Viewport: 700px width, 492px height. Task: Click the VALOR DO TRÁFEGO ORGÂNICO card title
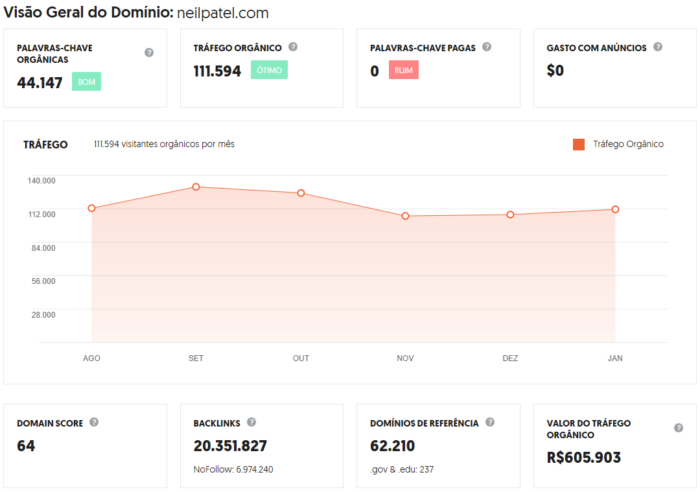pos(588,429)
